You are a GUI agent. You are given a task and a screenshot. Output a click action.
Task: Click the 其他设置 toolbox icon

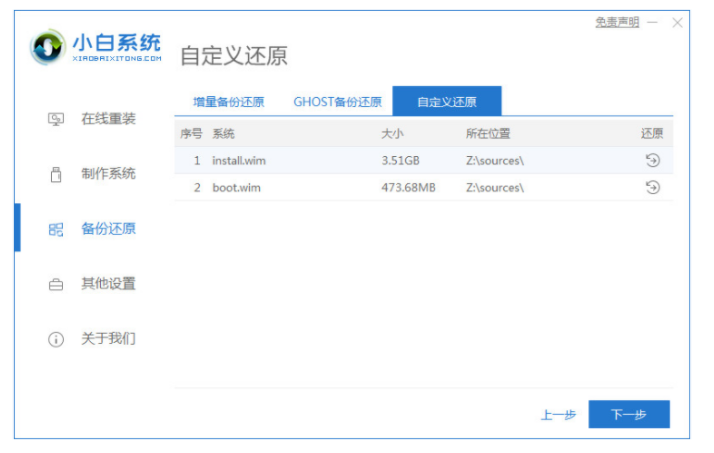56,284
